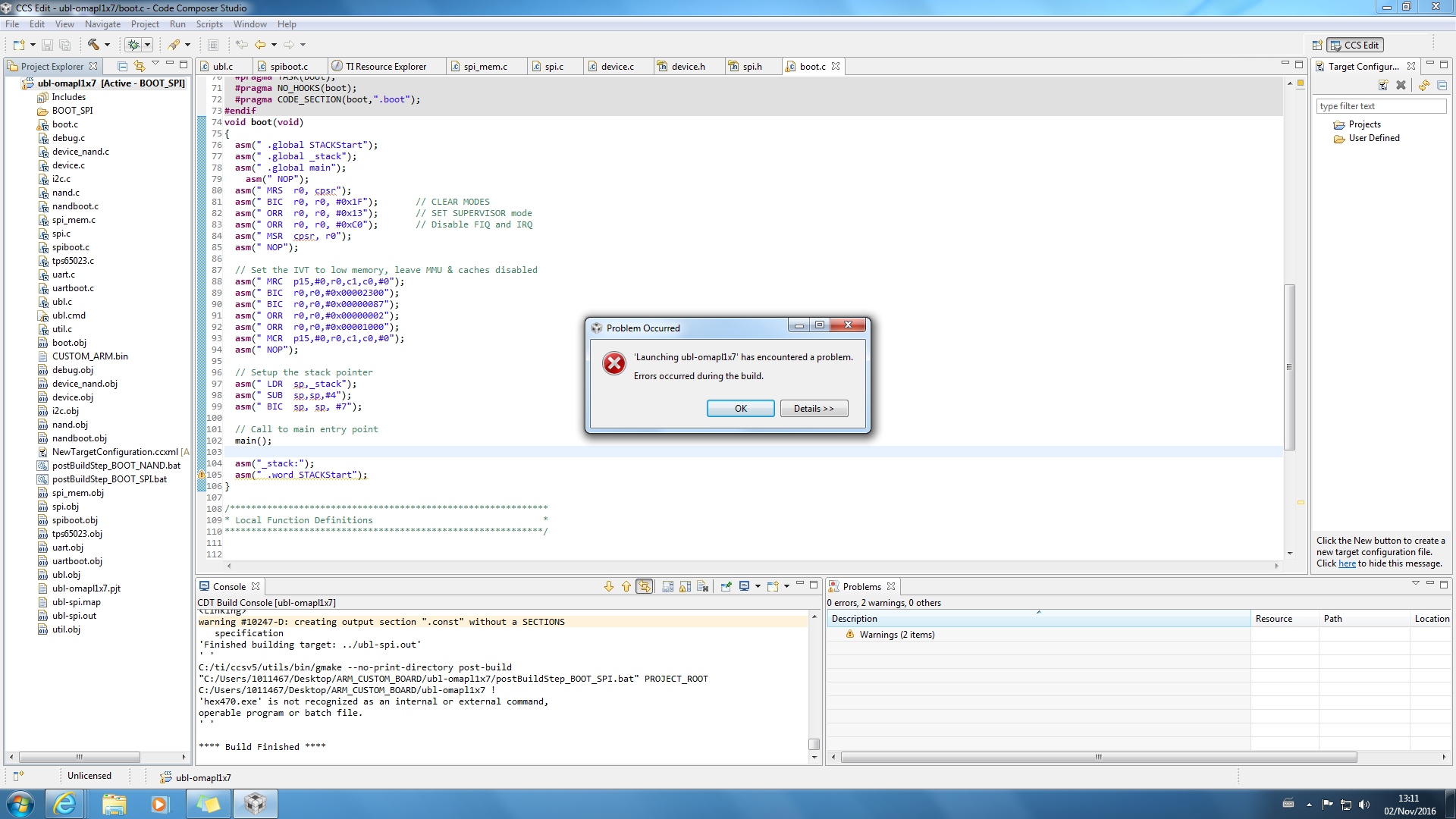Click the Problems horizontal scrollbar

(x=1098, y=757)
